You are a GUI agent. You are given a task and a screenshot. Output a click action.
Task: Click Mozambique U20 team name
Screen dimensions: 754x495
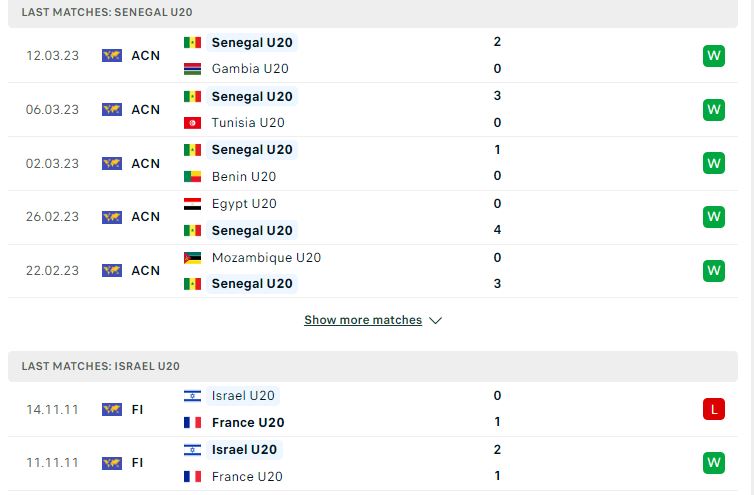pos(266,258)
